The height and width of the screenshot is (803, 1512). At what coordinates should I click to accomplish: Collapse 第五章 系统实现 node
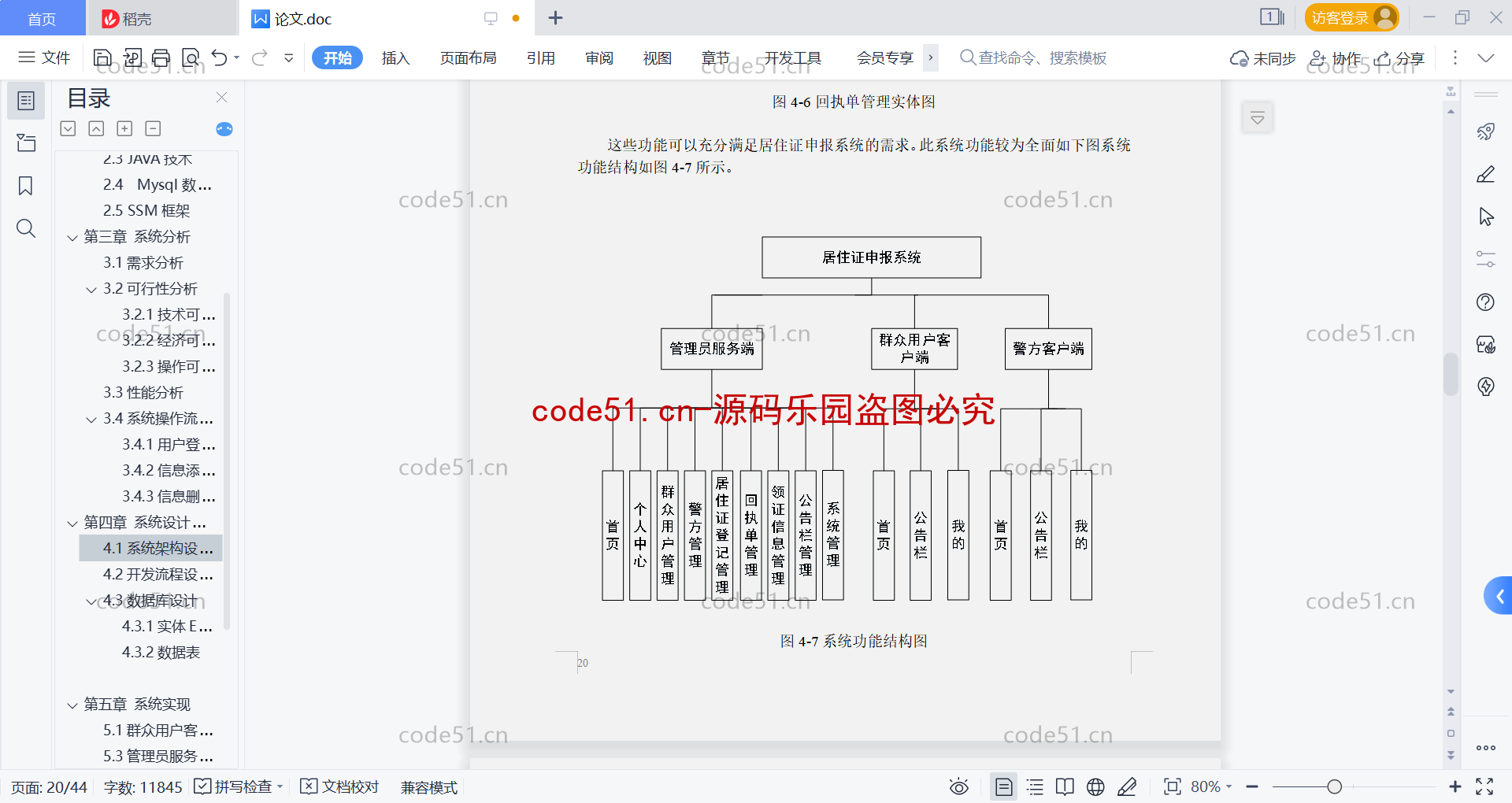72,705
